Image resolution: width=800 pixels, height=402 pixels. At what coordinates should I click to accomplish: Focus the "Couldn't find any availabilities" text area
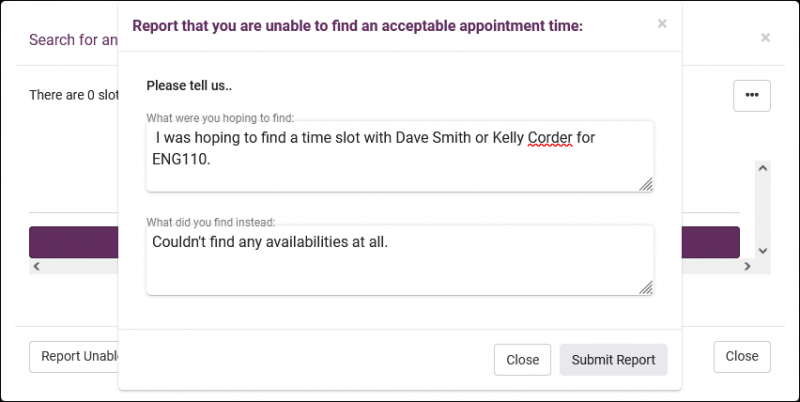coord(398,265)
